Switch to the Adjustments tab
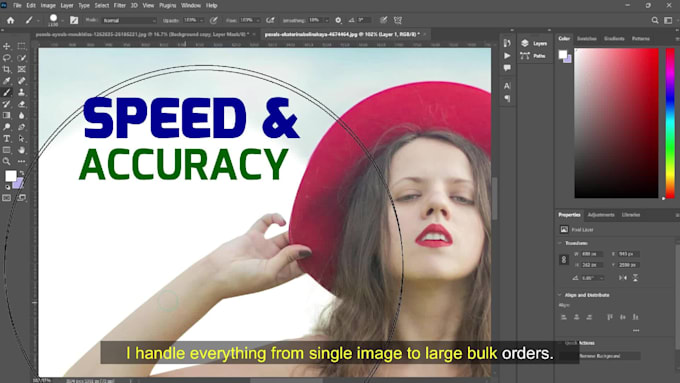The width and height of the screenshot is (680, 383). (601, 215)
